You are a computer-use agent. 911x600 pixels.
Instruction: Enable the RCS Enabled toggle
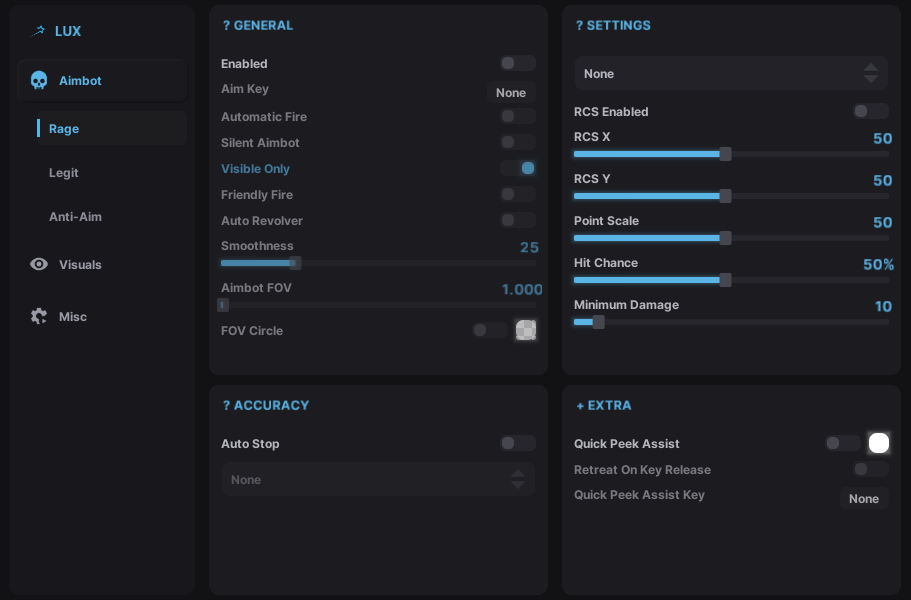click(x=870, y=111)
